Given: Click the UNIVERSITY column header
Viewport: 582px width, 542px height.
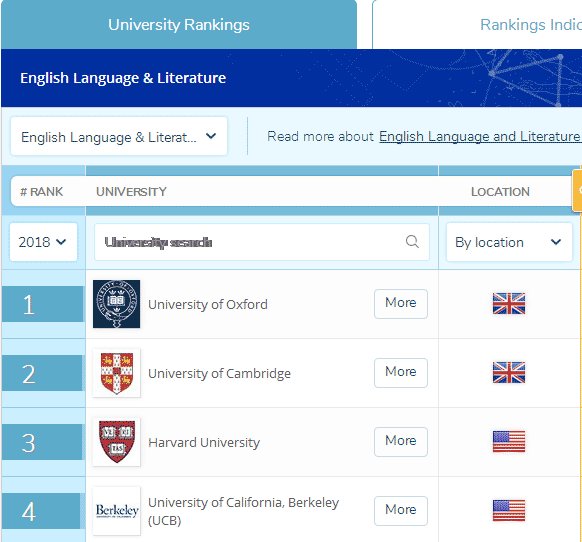Looking at the screenshot, I should (131, 192).
